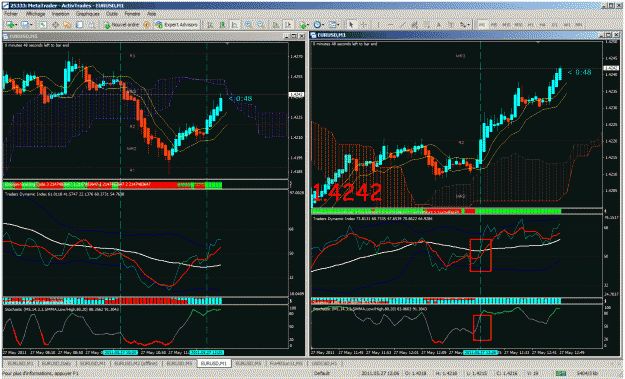This screenshot has width=625, height=379.
Task: Switch to the EURUSD,Daily chart tab
Action: coord(56,364)
